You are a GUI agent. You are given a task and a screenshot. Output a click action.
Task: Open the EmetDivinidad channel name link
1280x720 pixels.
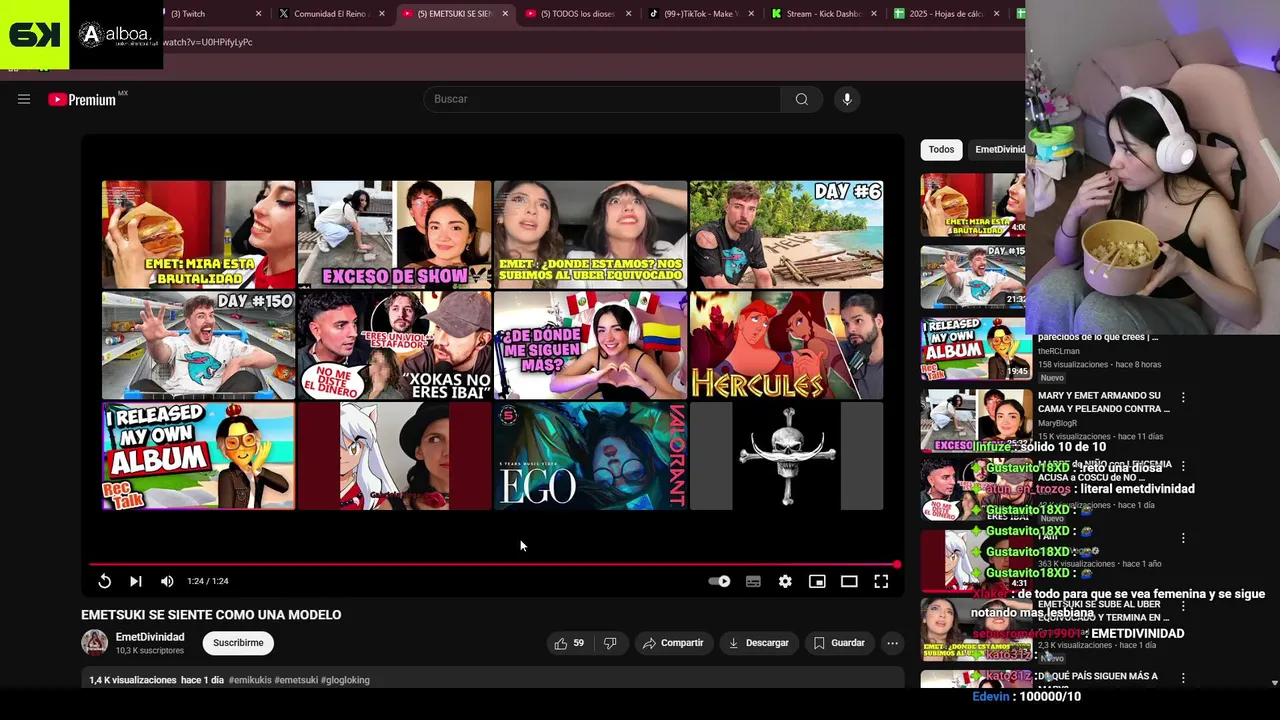[x=150, y=637]
